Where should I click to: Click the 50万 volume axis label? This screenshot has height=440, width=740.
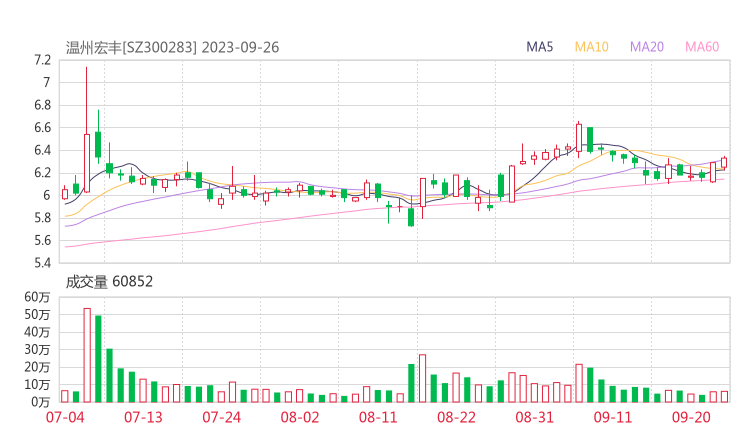(x=37, y=314)
